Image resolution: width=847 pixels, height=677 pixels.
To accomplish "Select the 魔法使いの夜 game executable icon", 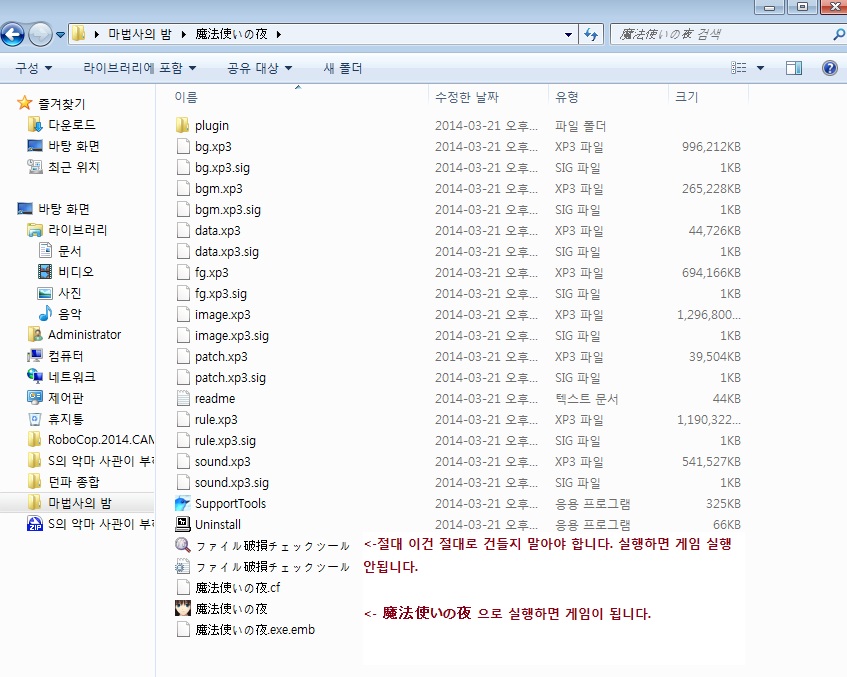I will [x=183, y=609].
